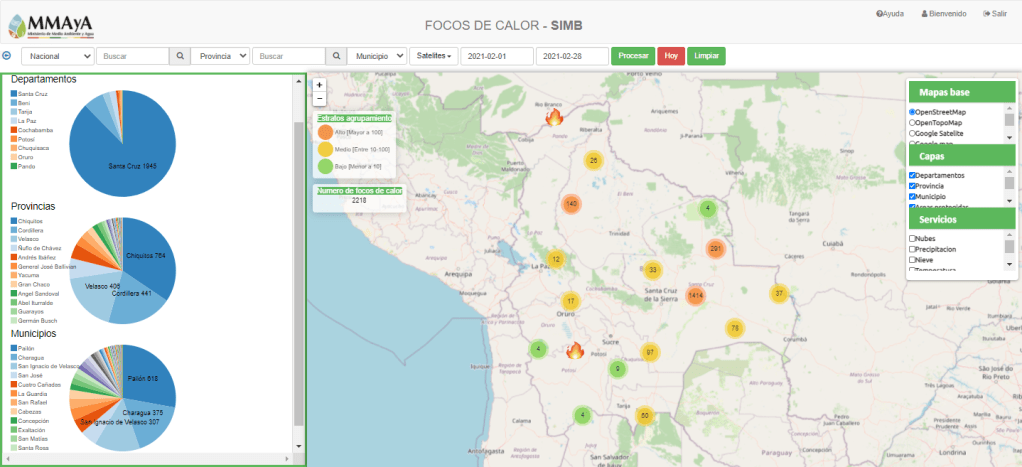This screenshot has width=1022, height=467.
Task: Click the yellow cluster marker labeled 26
Action: point(594,160)
